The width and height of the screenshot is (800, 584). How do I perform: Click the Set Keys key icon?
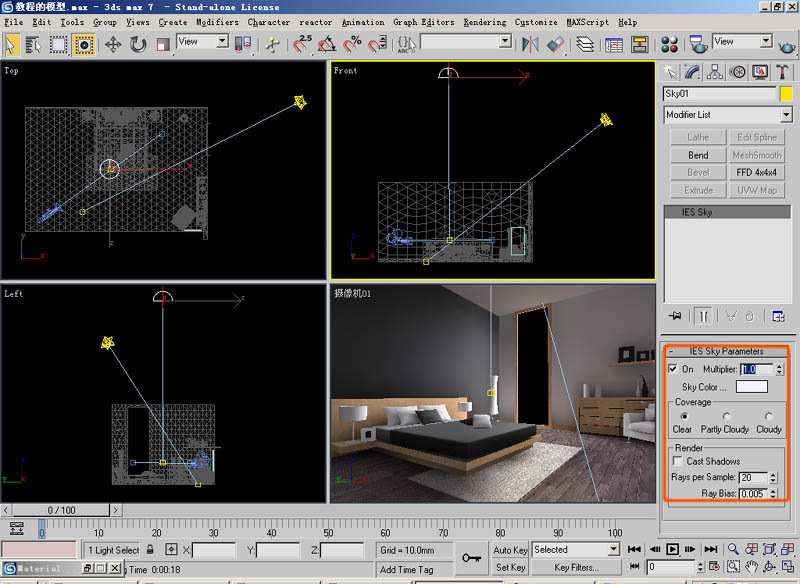471,558
